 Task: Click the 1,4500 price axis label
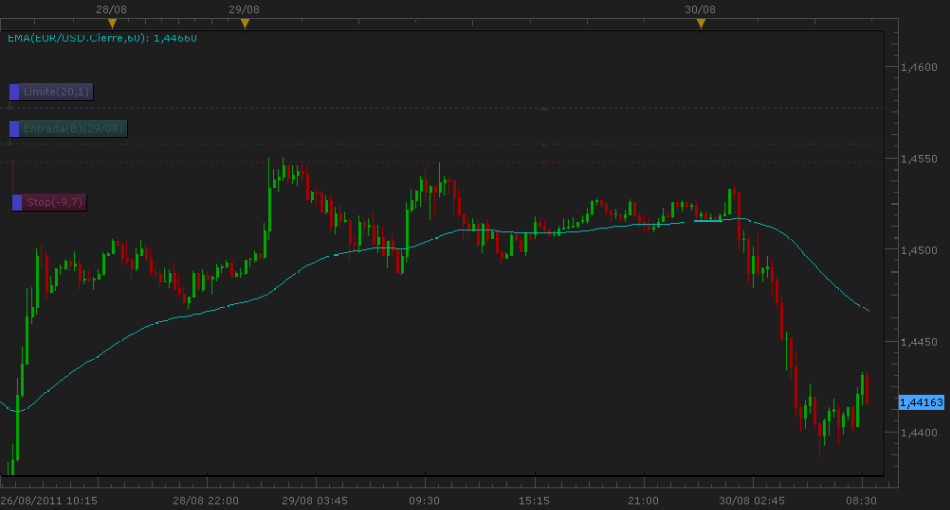[917, 250]
